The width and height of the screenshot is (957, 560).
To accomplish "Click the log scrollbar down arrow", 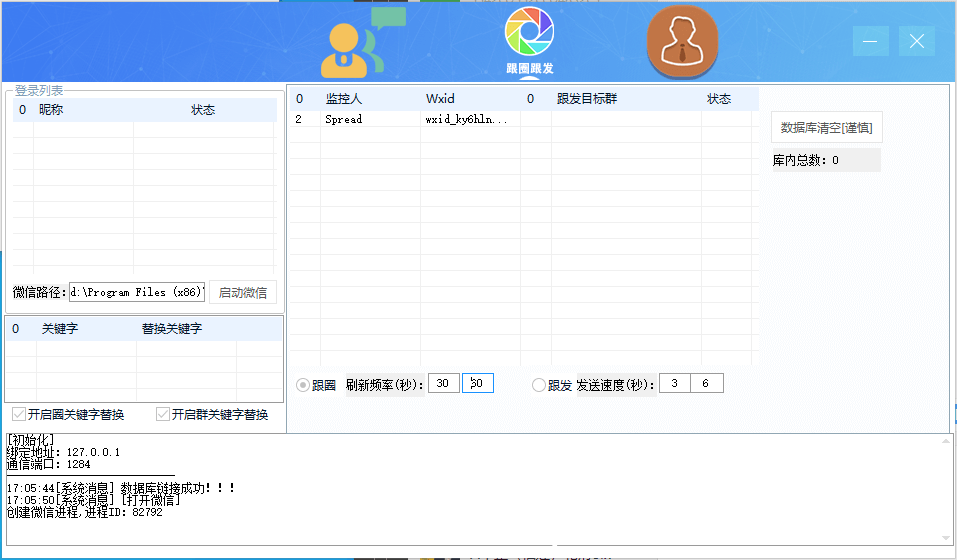I will (946, 539).
